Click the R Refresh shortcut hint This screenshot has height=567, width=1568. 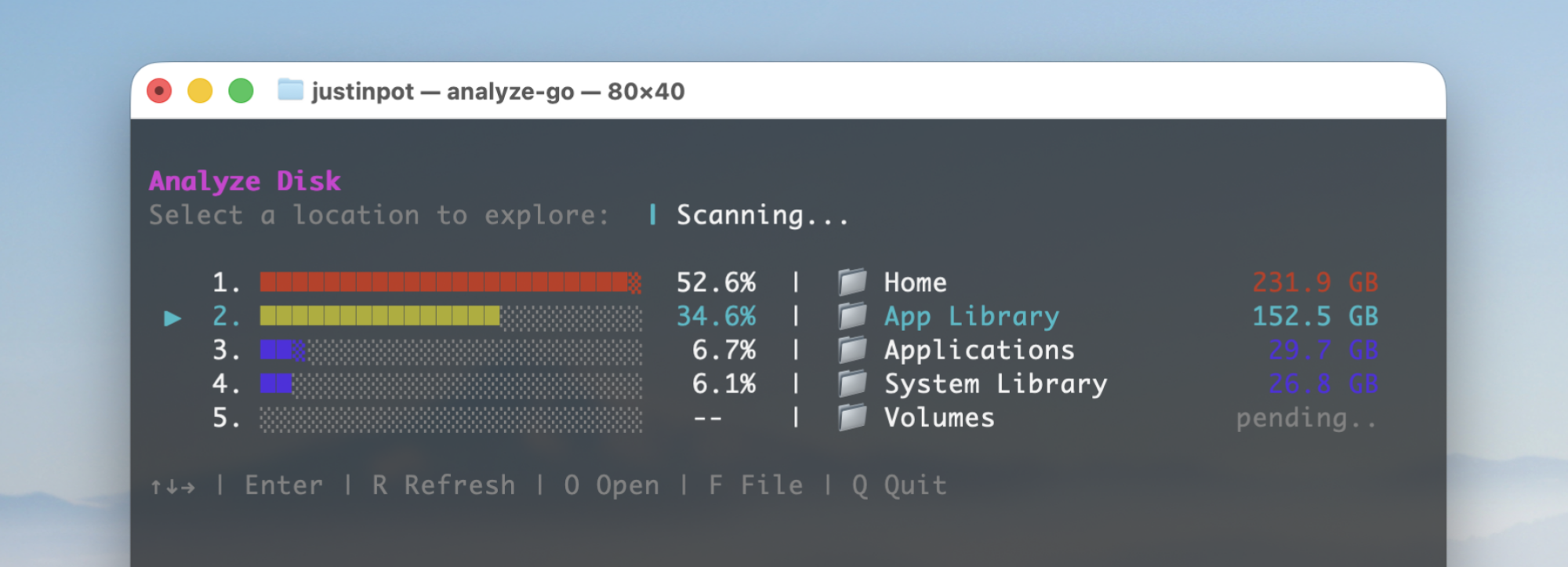pyautogui.click(x=444, y=485)
